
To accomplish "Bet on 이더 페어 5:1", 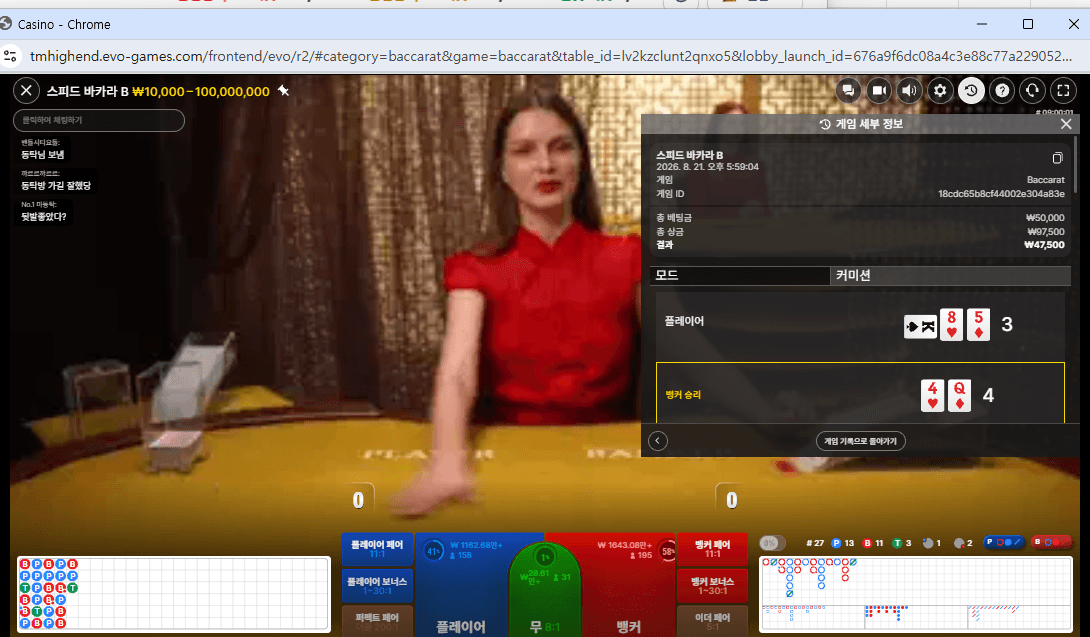I will 713,620.
